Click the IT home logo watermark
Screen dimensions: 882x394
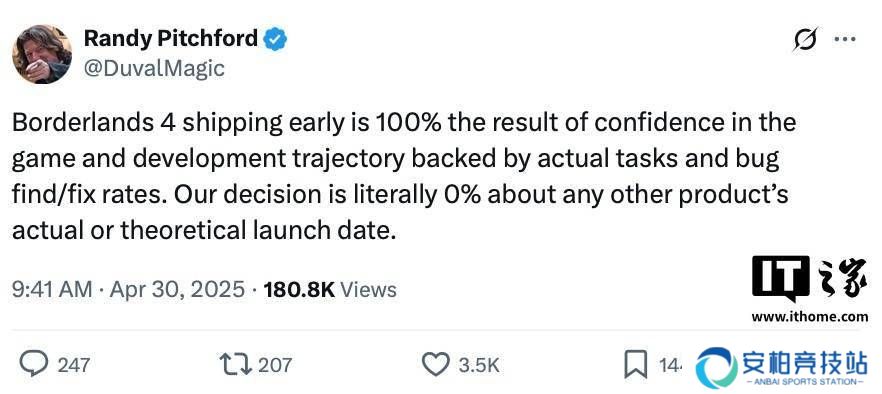pos(809,279)
